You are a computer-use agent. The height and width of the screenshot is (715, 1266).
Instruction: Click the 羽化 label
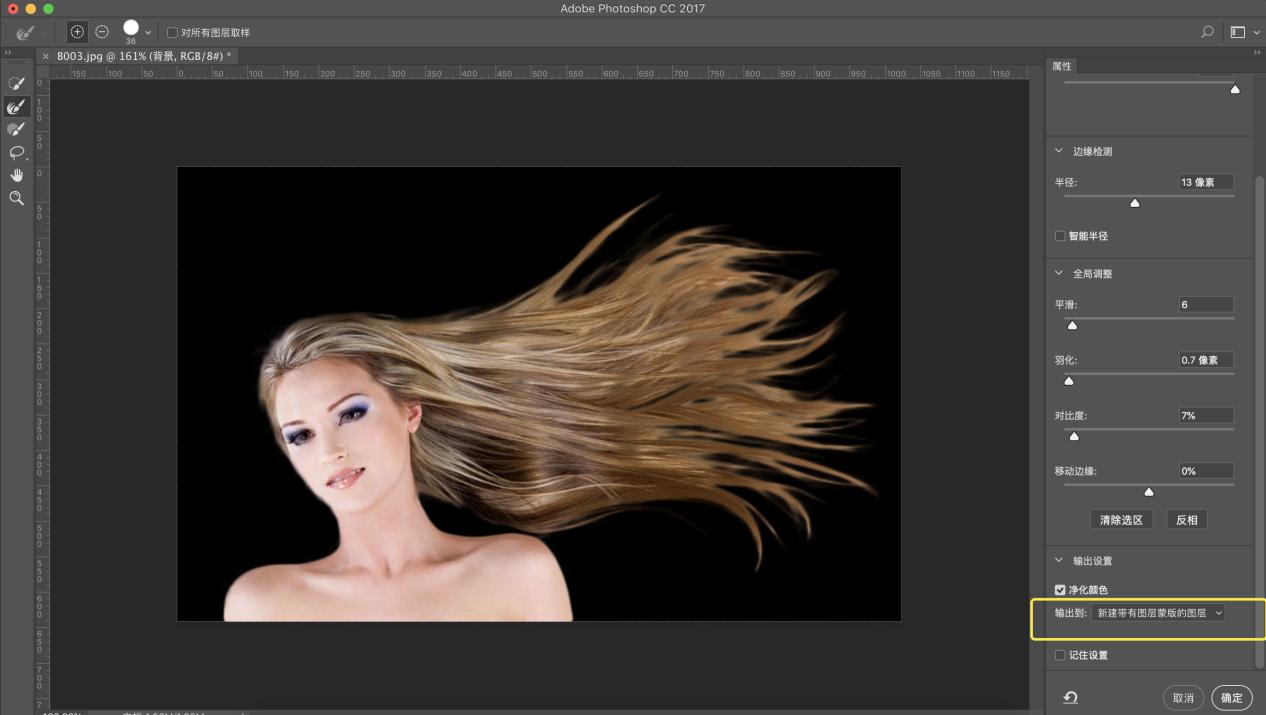pos(1066,360)
